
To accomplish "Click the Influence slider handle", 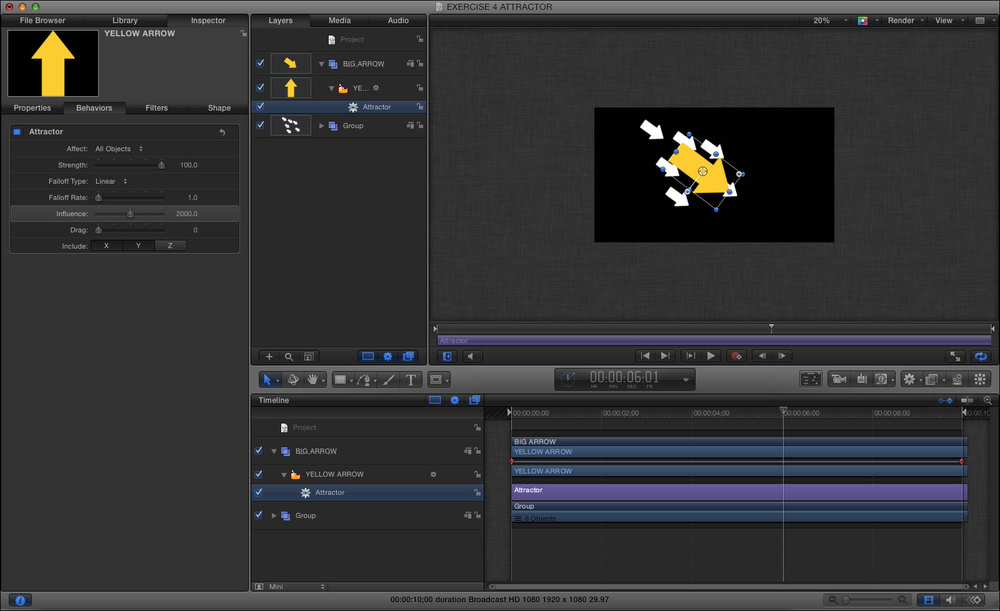I will tap(129, 214).
